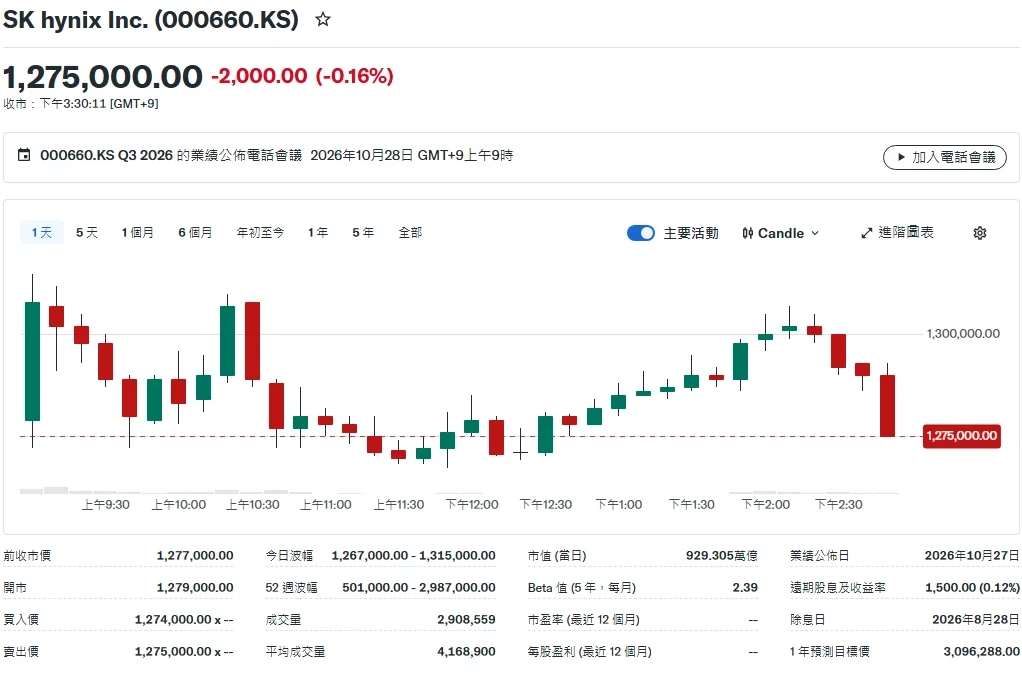Show 年初至今 year-to-date range
Viewport: 1022px width, 676px height.
(x=260, y=232)
